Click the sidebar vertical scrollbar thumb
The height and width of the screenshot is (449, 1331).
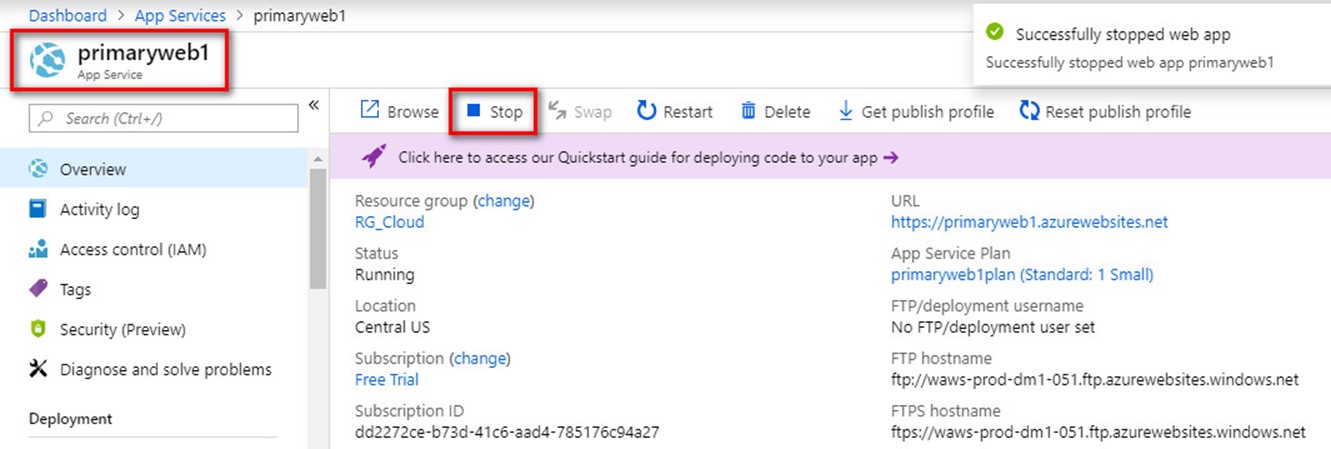tap(317, 229)
